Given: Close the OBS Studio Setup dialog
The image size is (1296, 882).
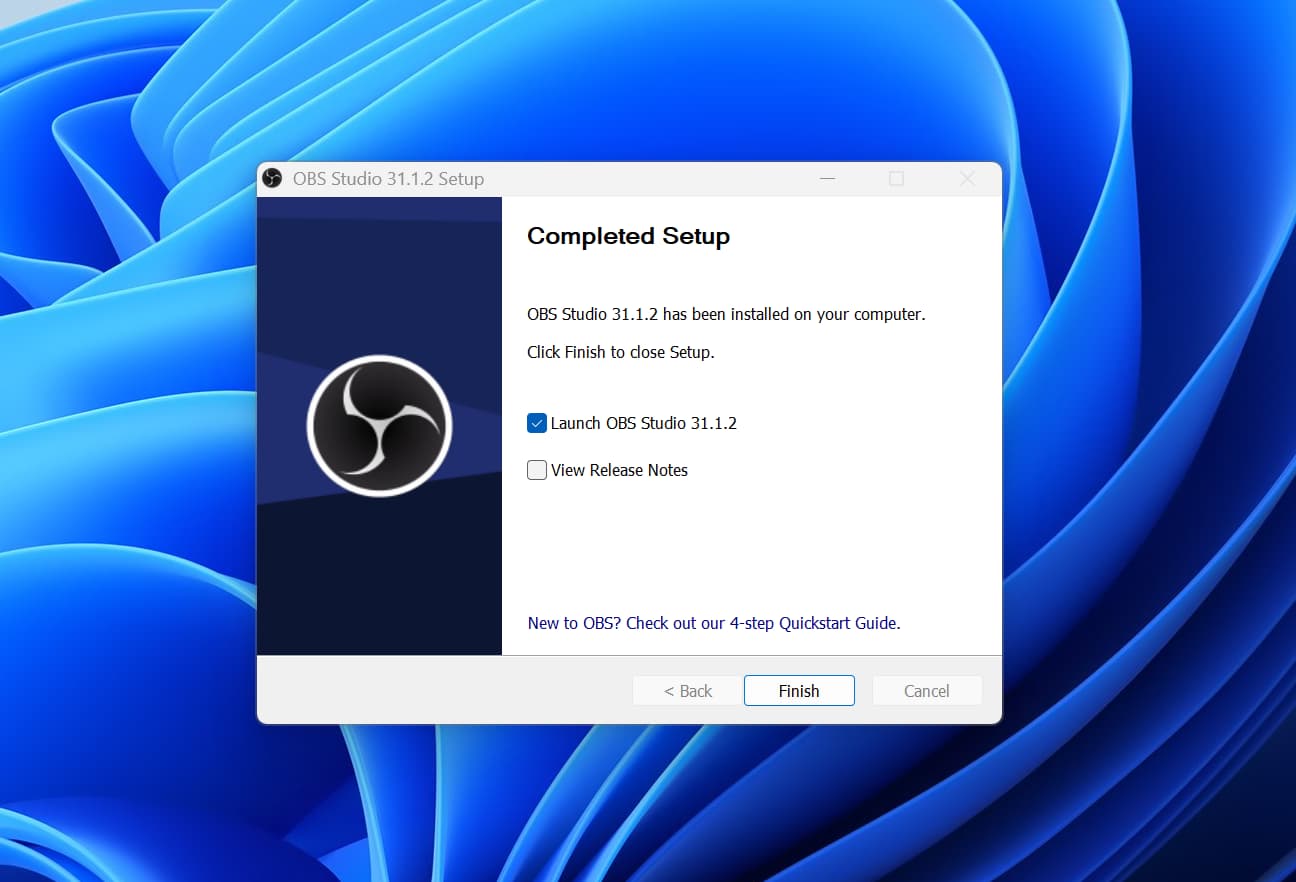Looking at the screenshot, I should coord(967,179).
